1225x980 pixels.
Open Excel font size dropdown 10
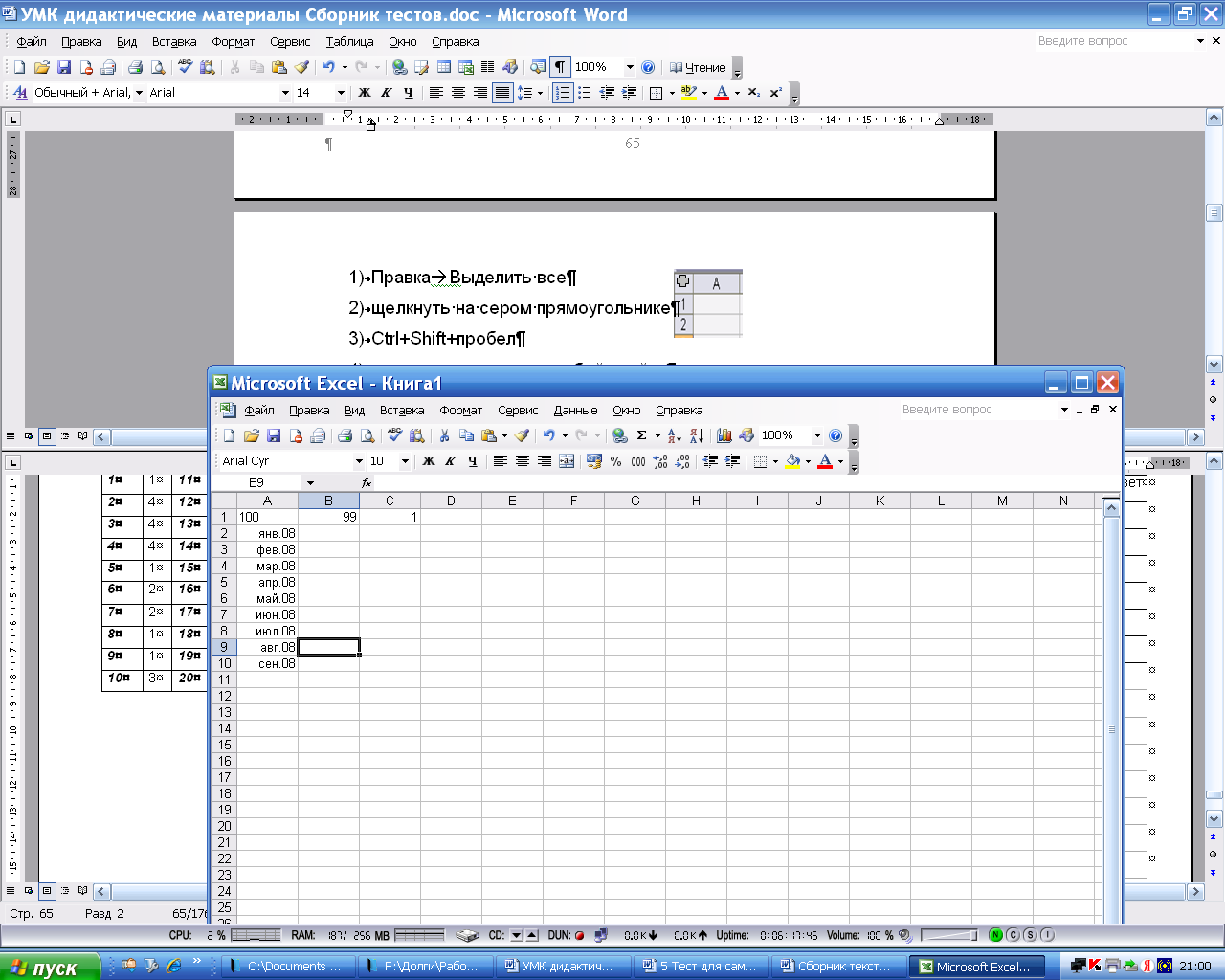(405, 461)
